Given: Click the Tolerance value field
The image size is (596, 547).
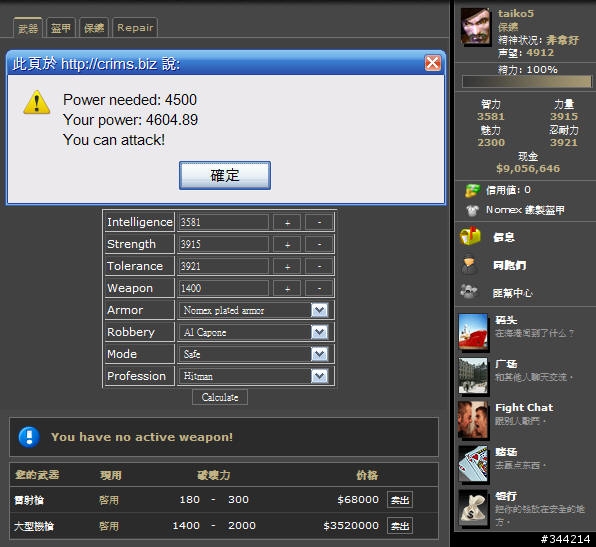Looking at the screenshot, I should (223, 266).
